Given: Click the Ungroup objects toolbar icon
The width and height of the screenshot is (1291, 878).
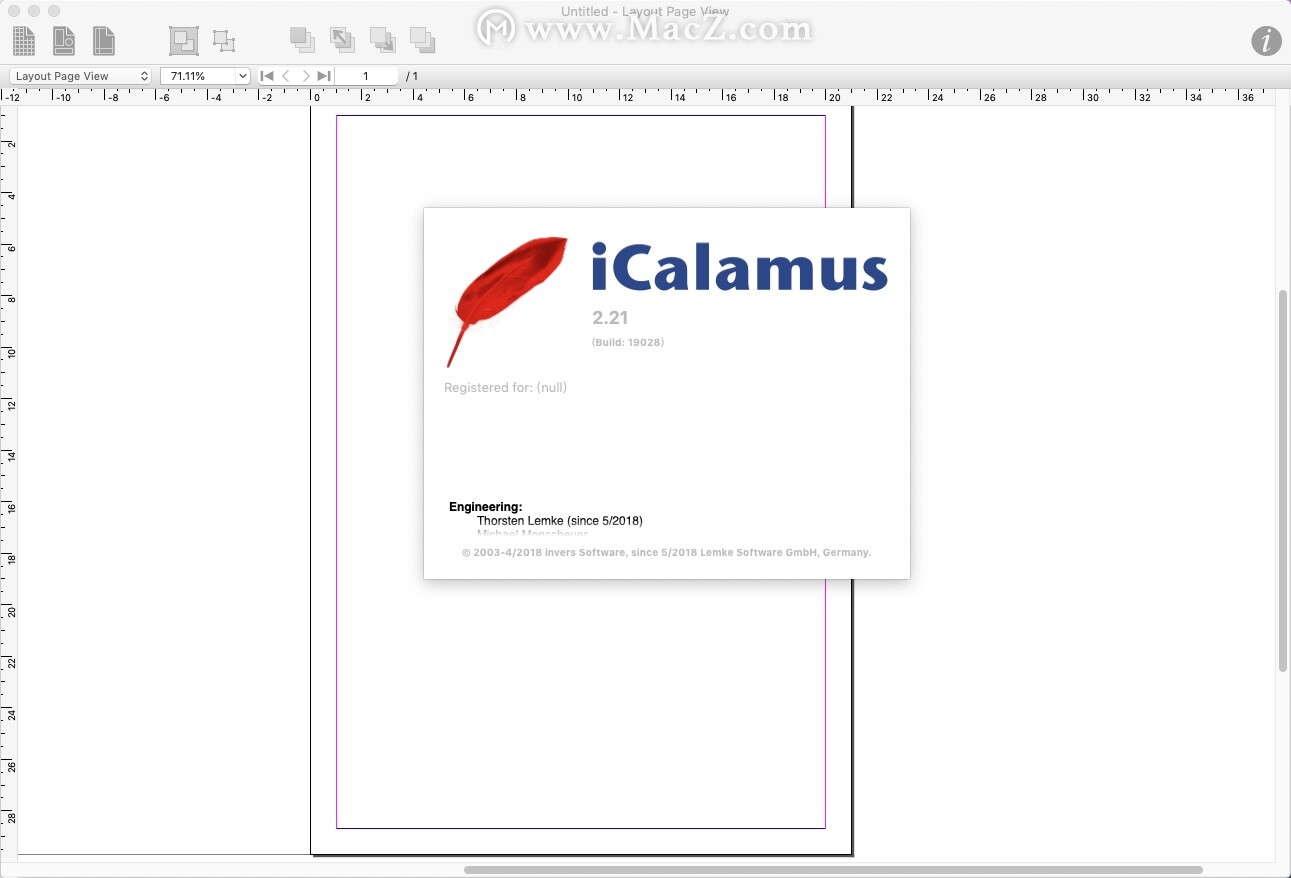Looking at the screenshot, I should coord(224,41).
